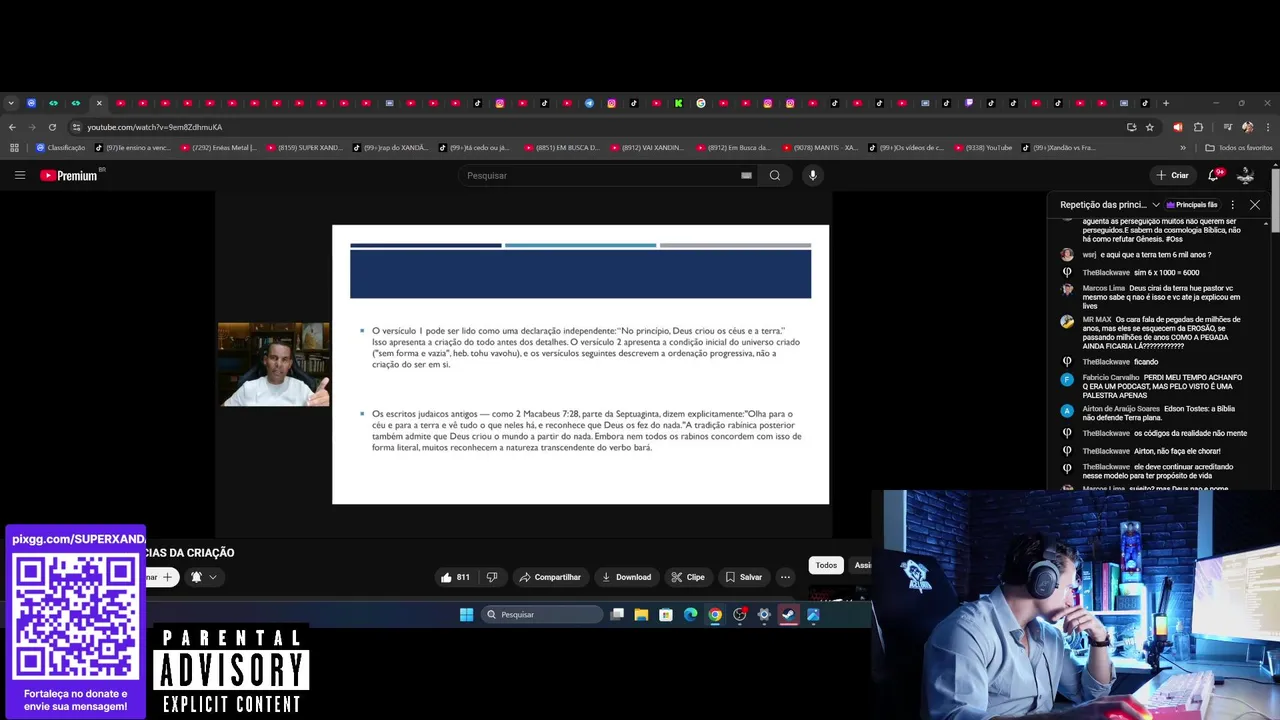This screenshot has width=1280, height=720.
Task: Click chat author name MR MAX
Action: (1096, 320)
